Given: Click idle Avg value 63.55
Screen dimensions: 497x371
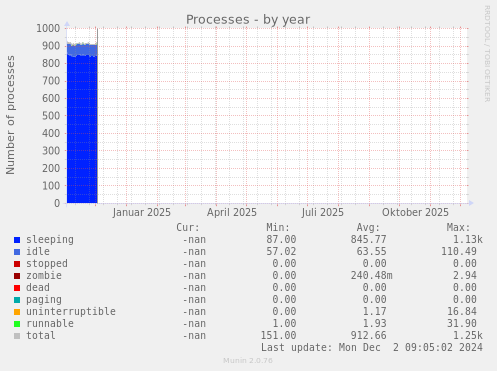Looking at the screenshot, I should click(x=371, y=251).
